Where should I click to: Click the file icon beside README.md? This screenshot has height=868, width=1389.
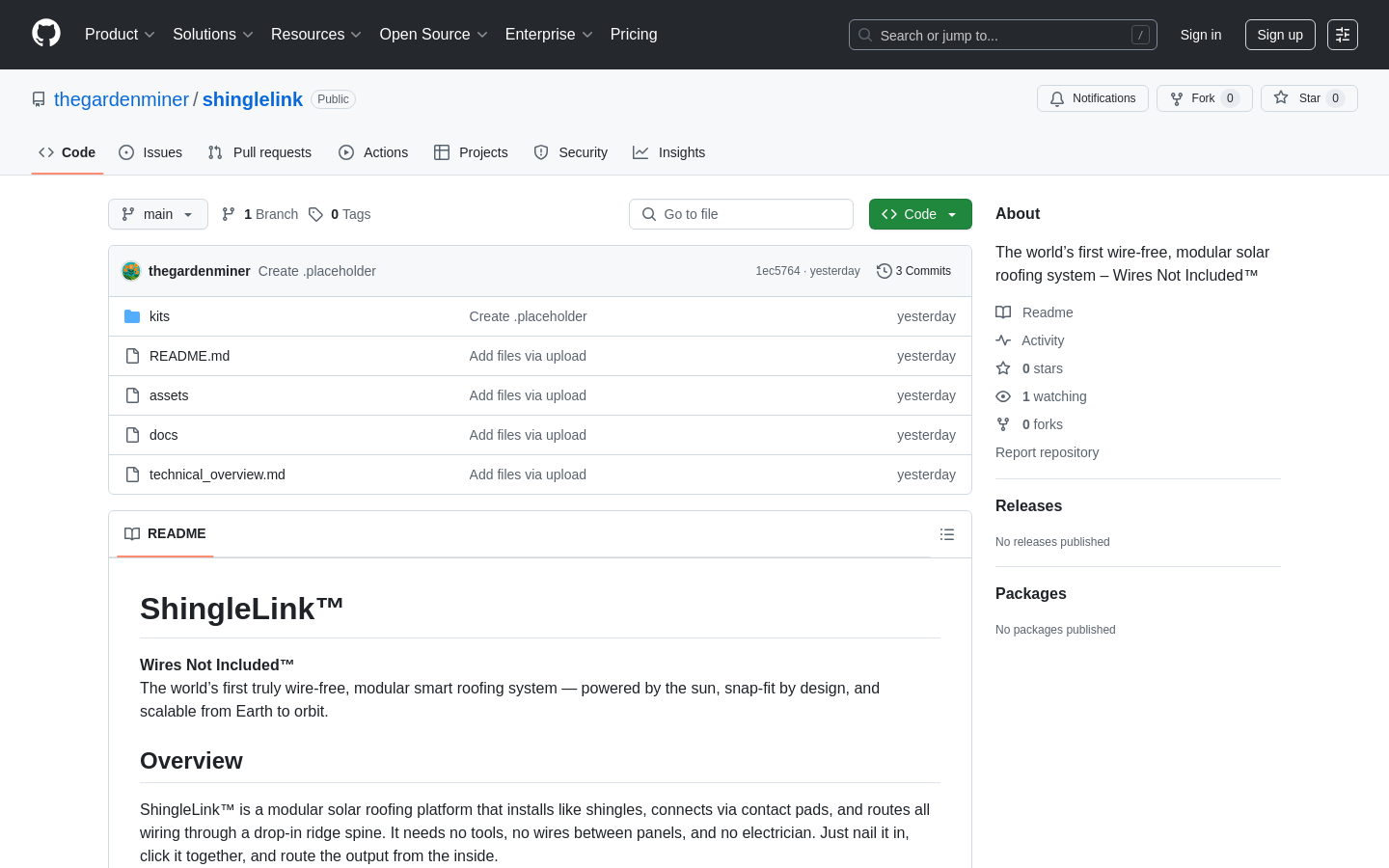[x=132, y=356]
